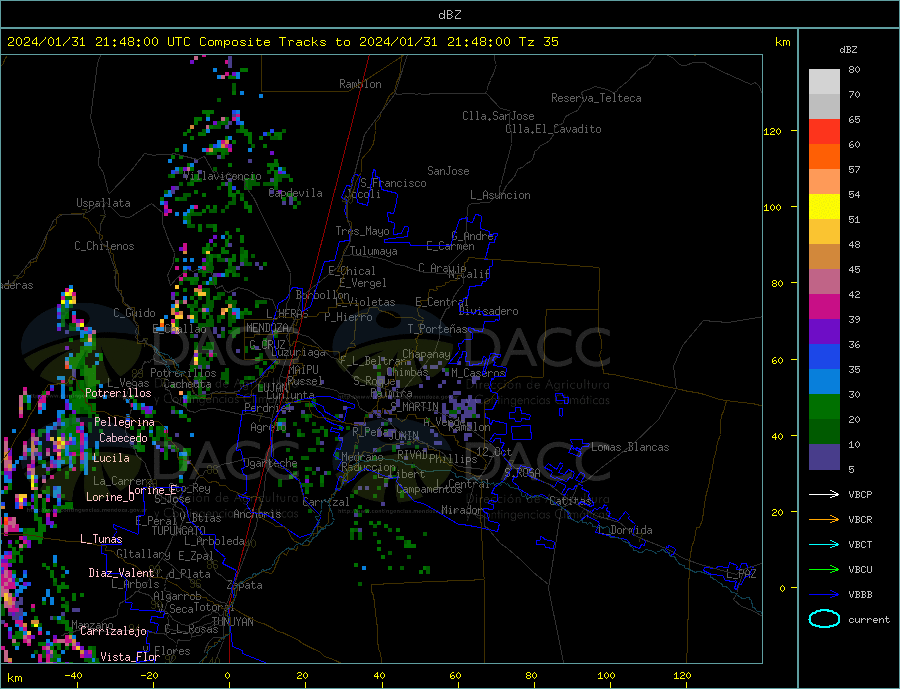Click the S_MARTIN map label

pyautogui.click(x=414, y=406)
